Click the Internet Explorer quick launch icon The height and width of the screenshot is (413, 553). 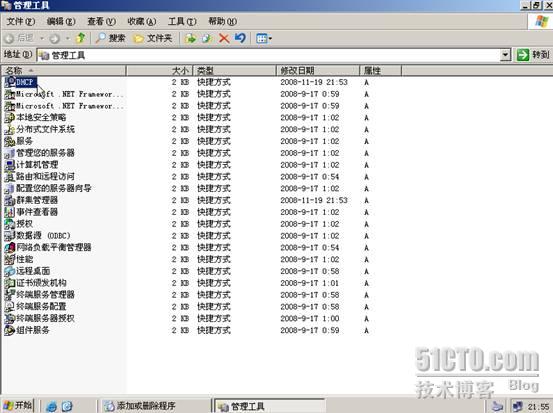pos(51,406)
